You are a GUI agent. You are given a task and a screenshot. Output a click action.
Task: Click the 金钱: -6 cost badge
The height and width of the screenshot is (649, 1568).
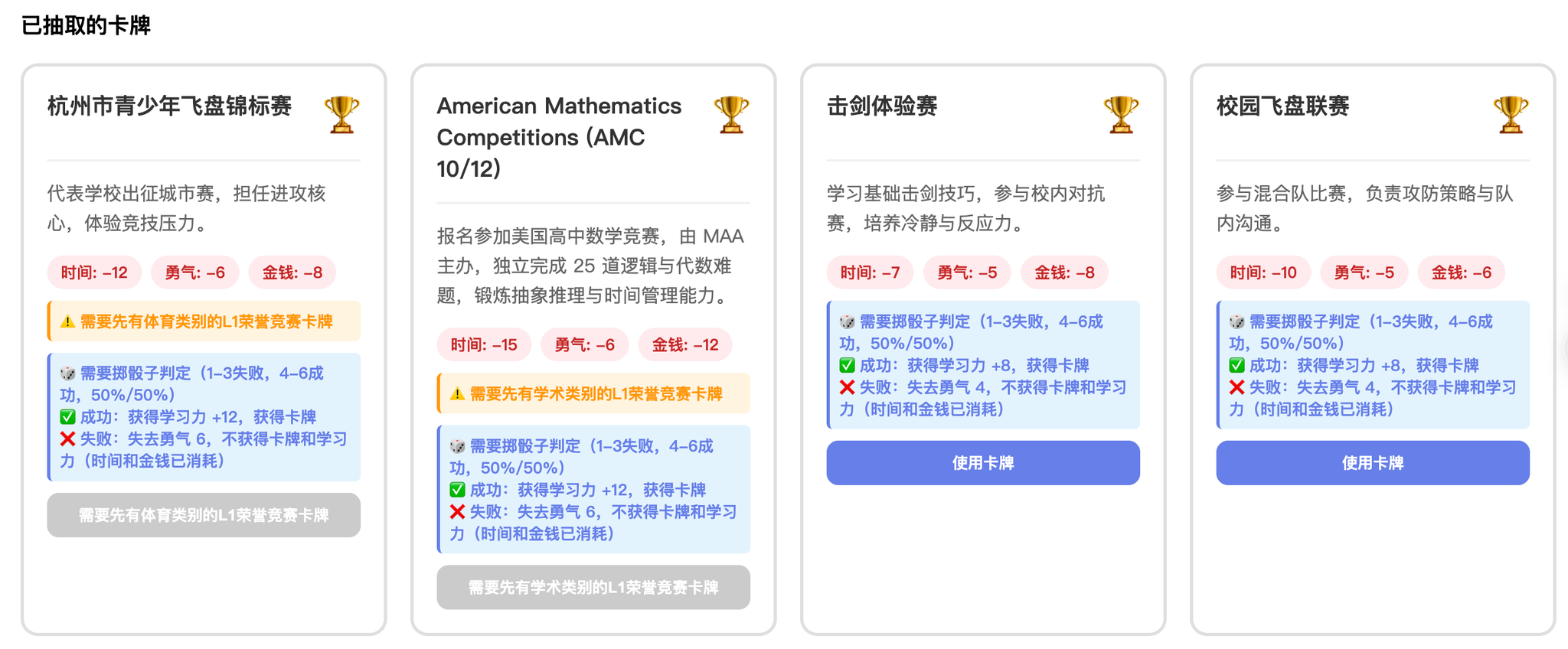(x=1461, y=272)
